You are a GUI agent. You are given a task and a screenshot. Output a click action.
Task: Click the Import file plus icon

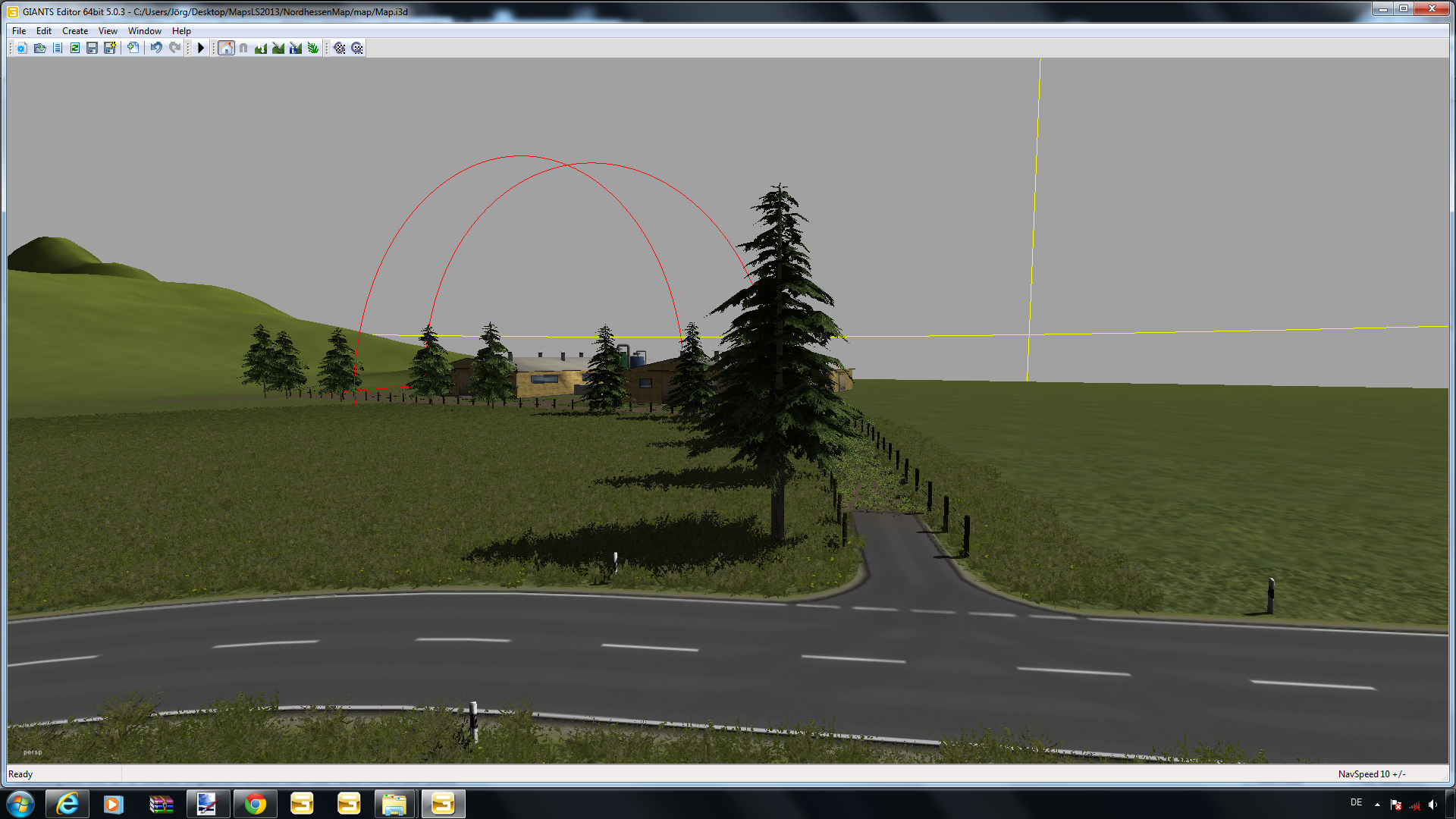(x=133, y=48)
